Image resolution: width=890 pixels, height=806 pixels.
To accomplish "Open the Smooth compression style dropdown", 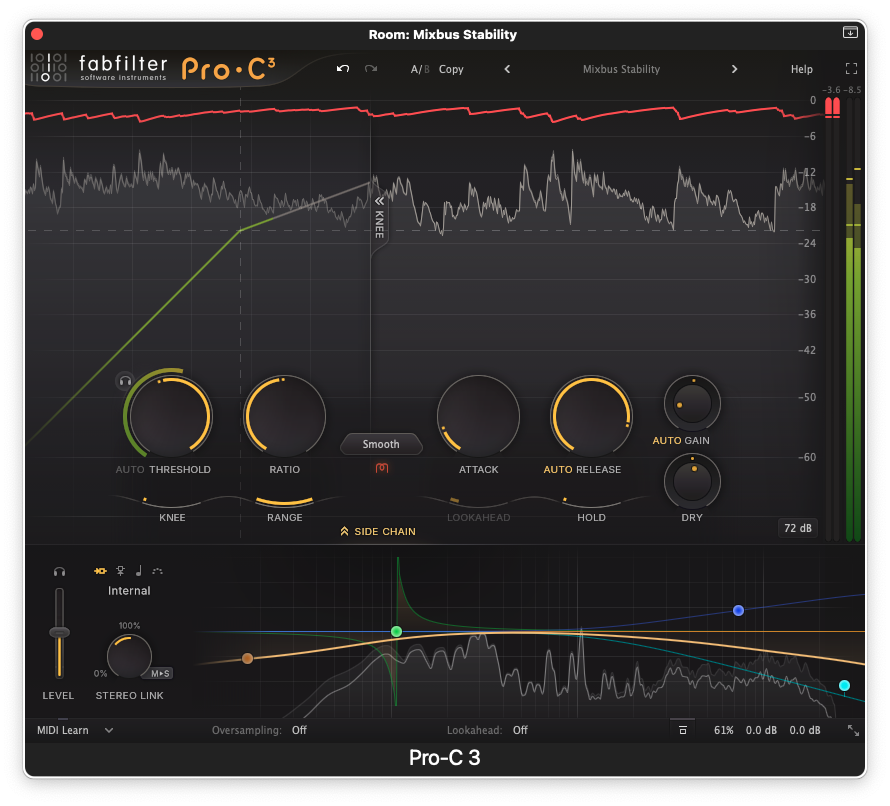I will click(381, 444).
